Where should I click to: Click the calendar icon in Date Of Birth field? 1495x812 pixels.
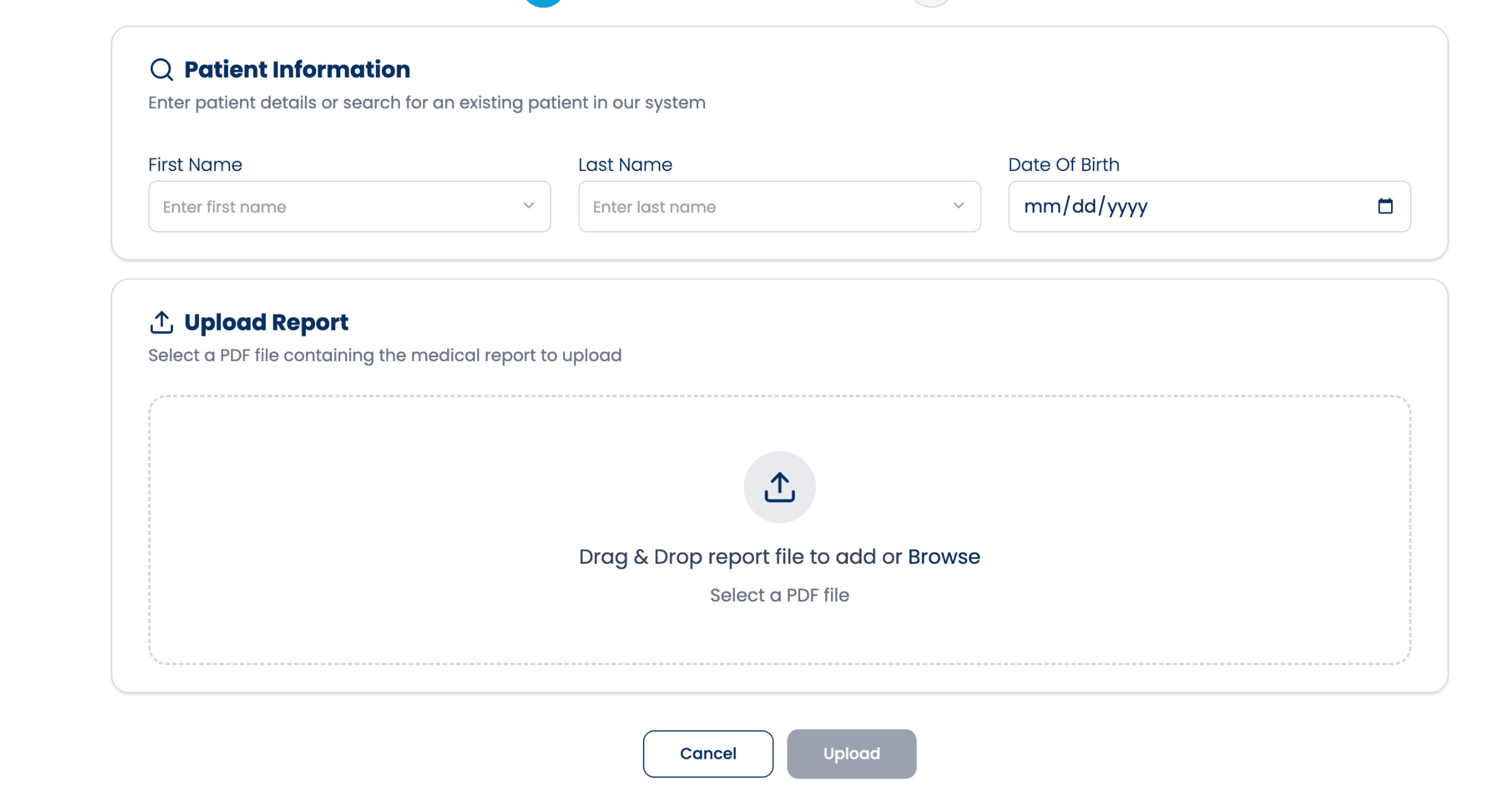1386,206
